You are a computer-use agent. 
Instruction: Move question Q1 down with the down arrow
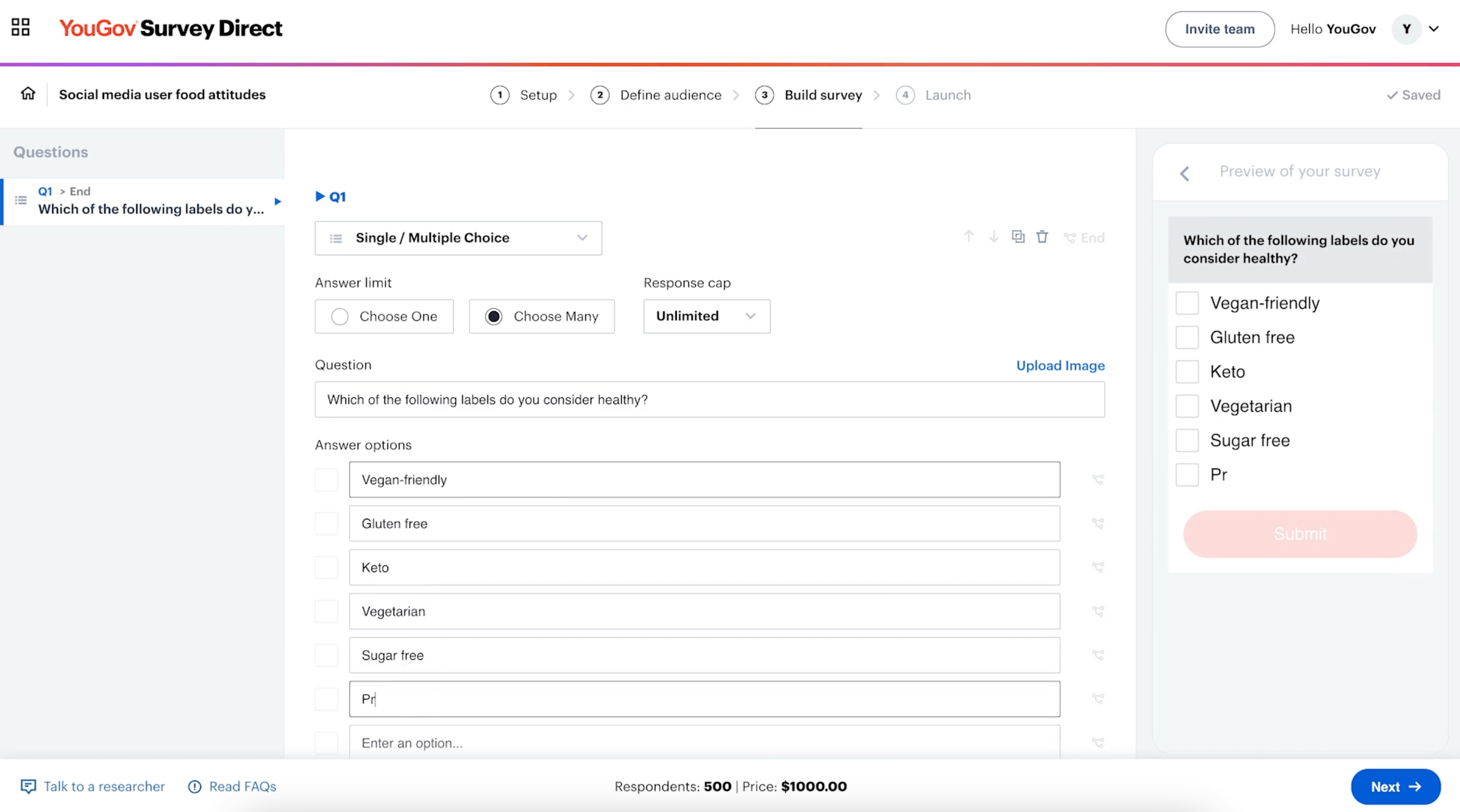click(993, 237)
